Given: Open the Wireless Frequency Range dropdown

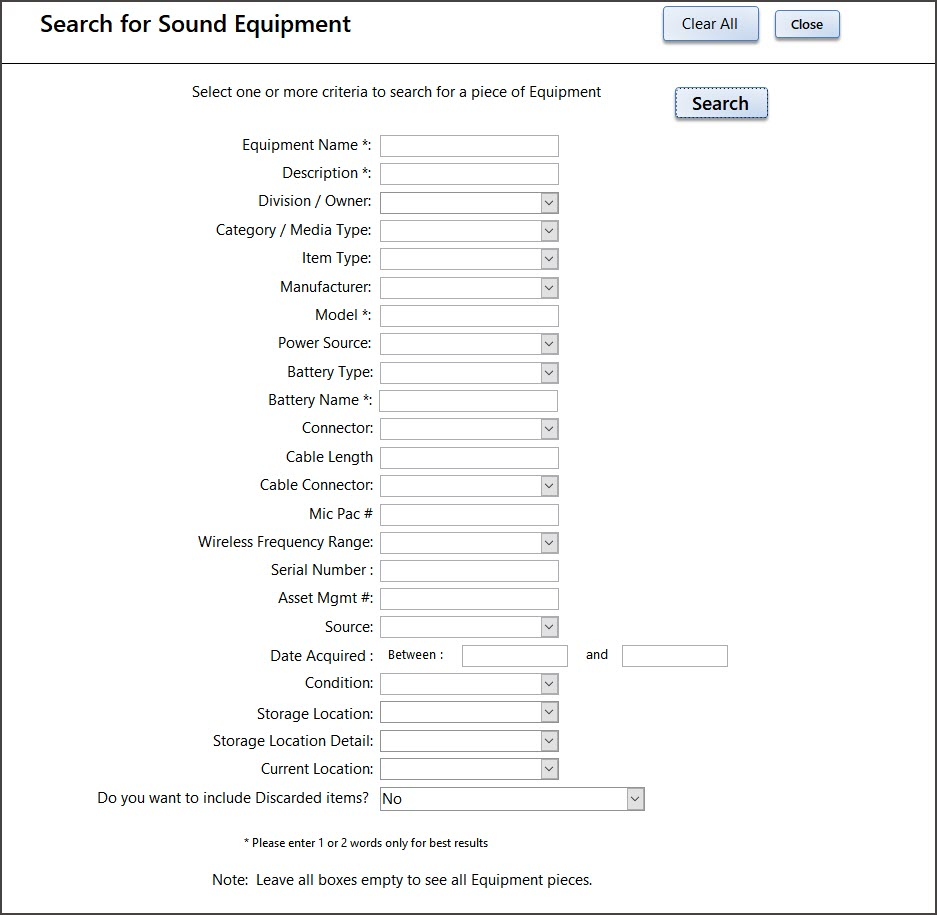Looking at the screenshot, I should pos(549,543).
